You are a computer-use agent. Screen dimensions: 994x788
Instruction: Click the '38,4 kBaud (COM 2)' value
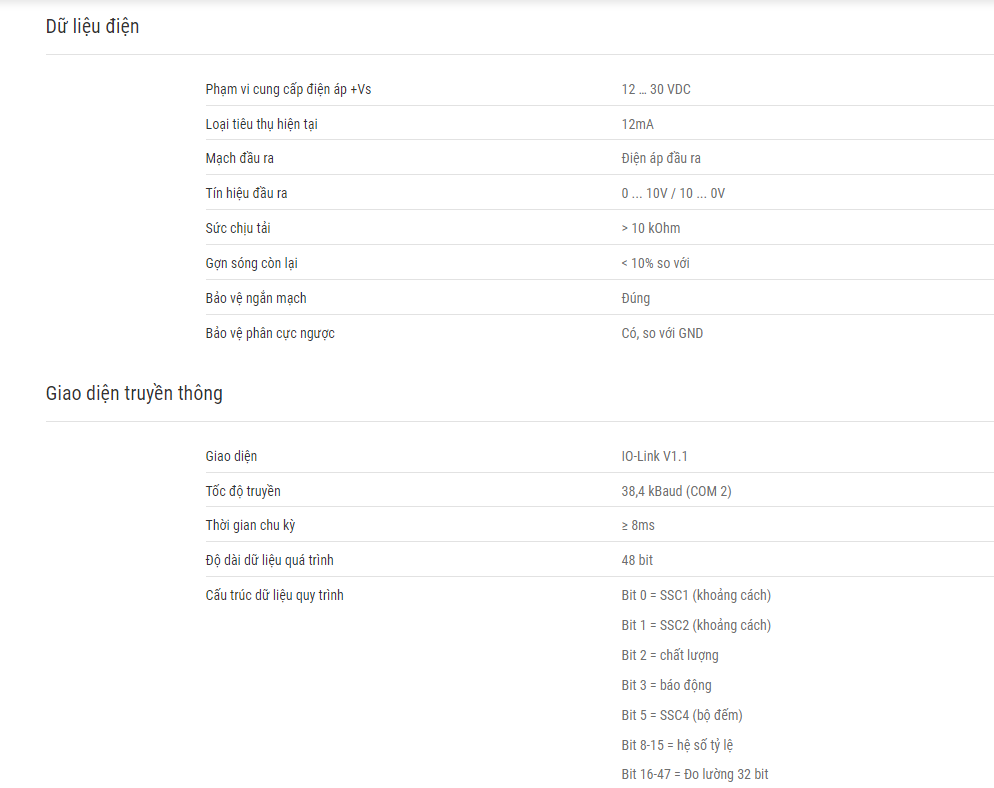pos(676,491)
